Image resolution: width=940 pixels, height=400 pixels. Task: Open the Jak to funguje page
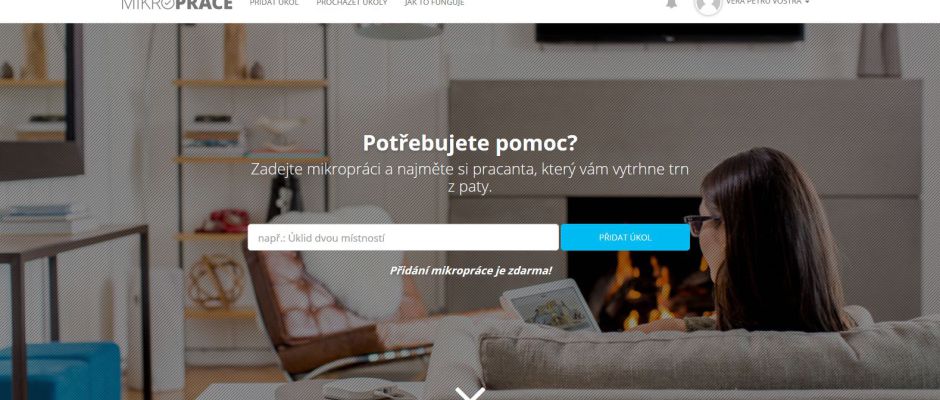(435, 3)
